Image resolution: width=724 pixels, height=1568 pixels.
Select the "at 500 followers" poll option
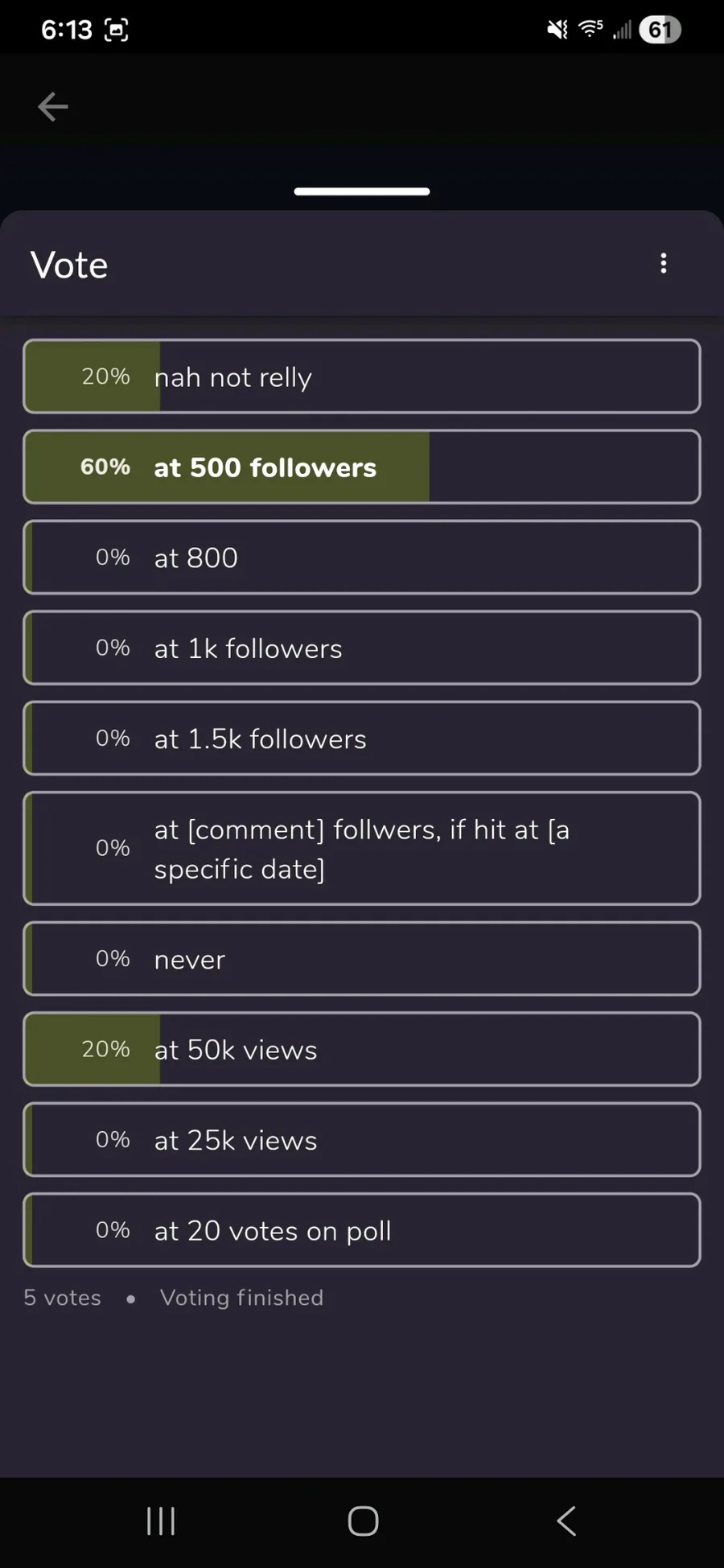pos(362,467)
